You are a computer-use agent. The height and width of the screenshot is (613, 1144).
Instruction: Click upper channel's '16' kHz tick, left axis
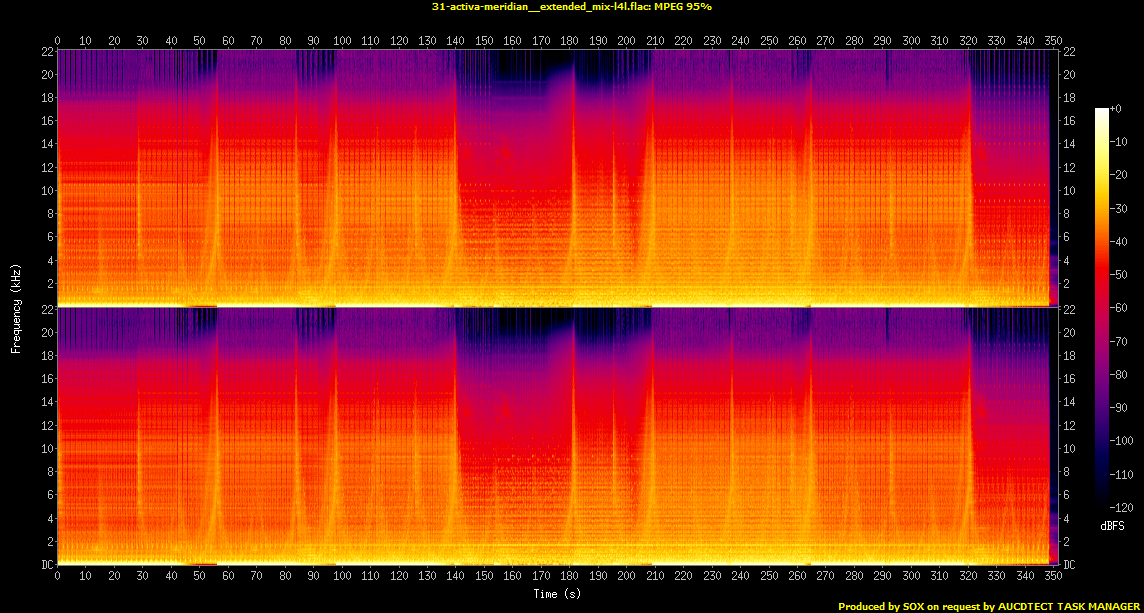click(47, 120)
